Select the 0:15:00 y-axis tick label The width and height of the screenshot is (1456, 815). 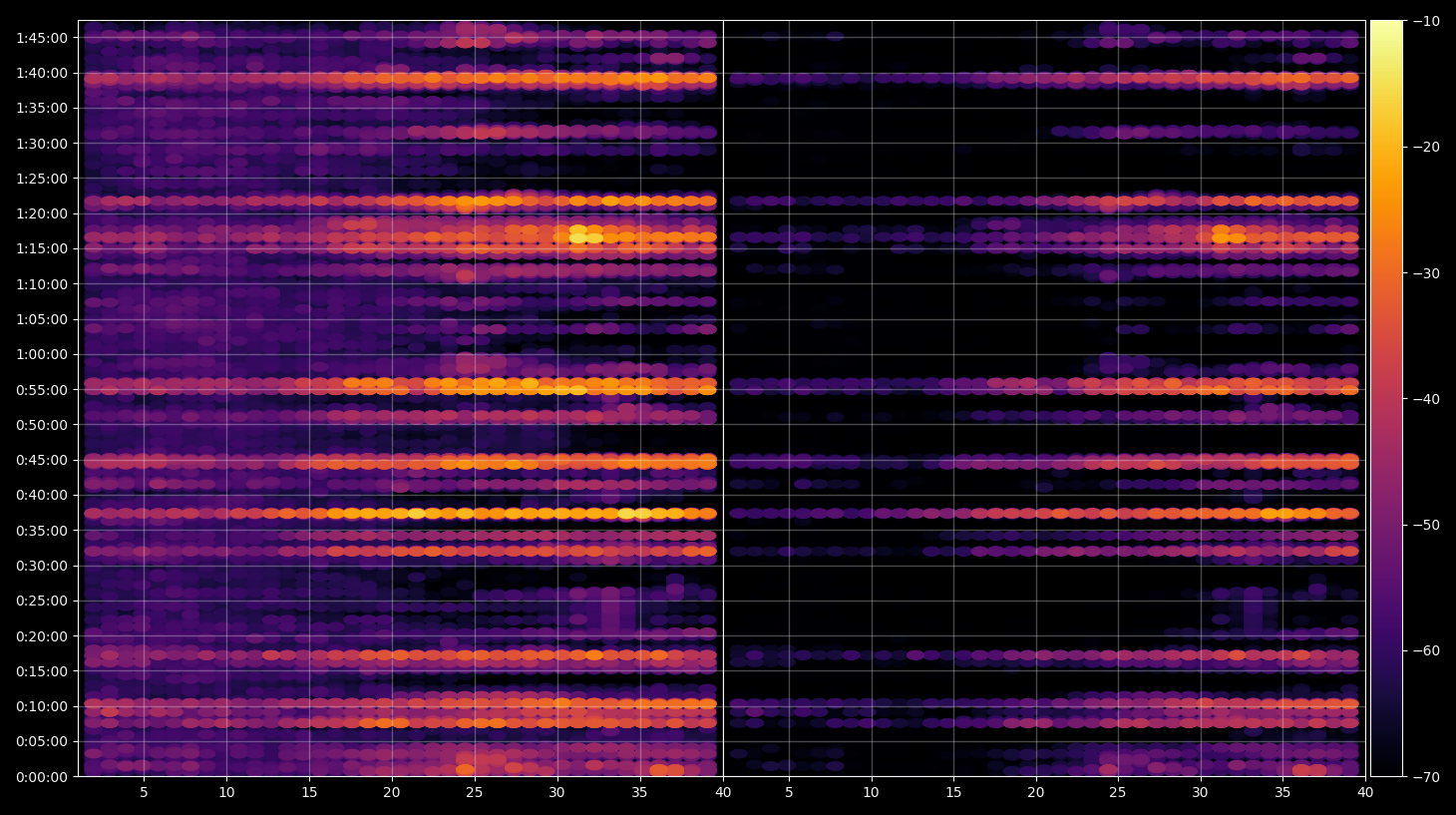tap(42, 671)
